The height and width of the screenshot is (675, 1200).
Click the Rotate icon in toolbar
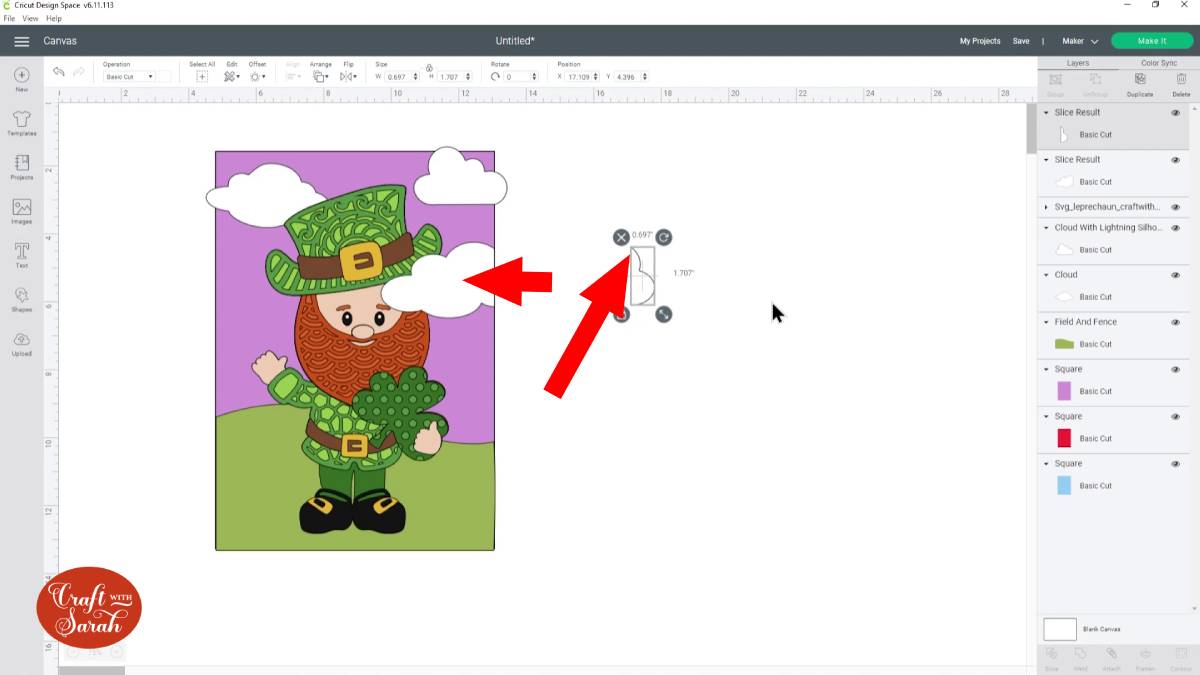click(x=496, y=76)
